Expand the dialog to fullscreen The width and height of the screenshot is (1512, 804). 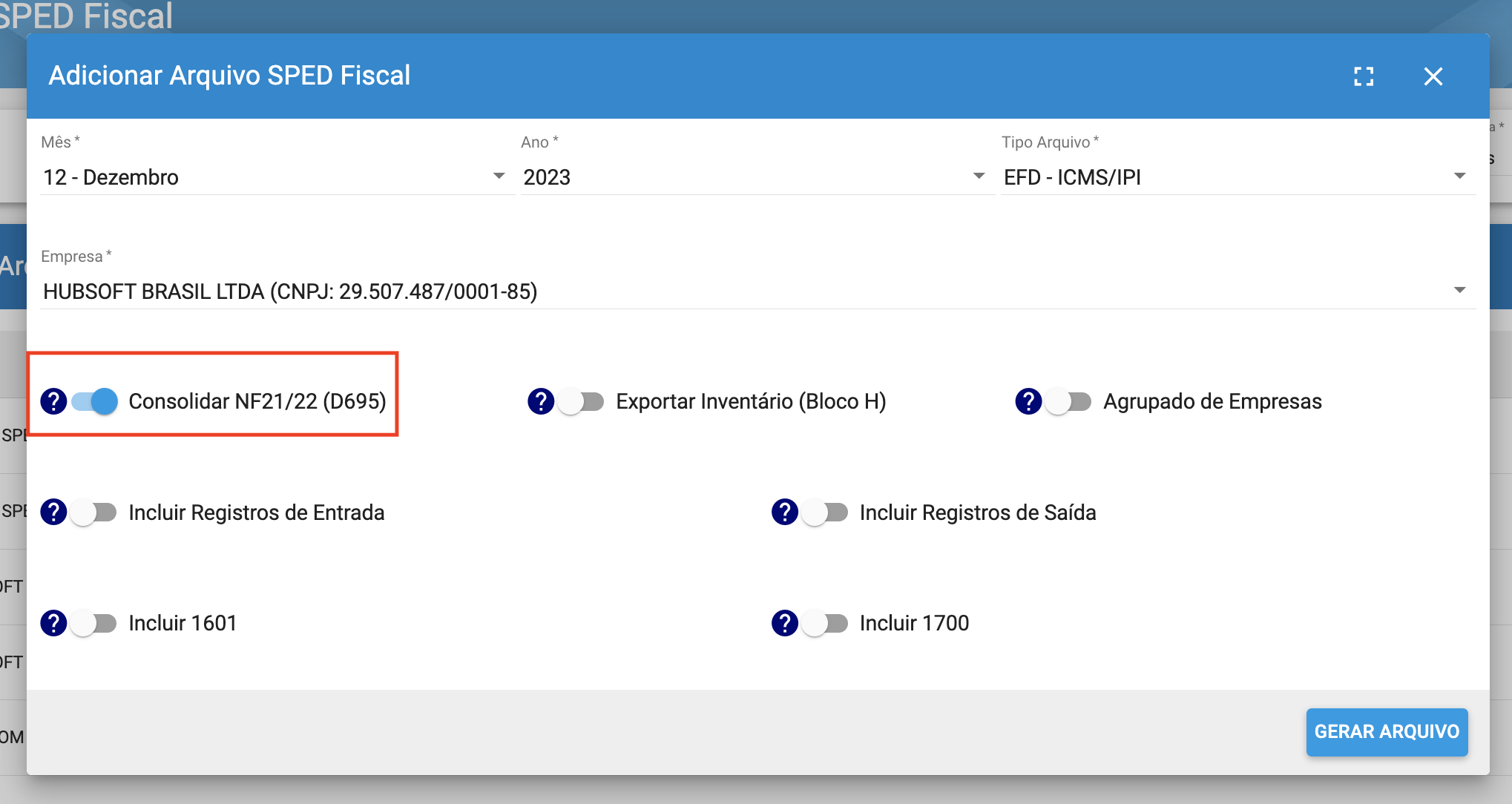click(x=1364, y=76)
